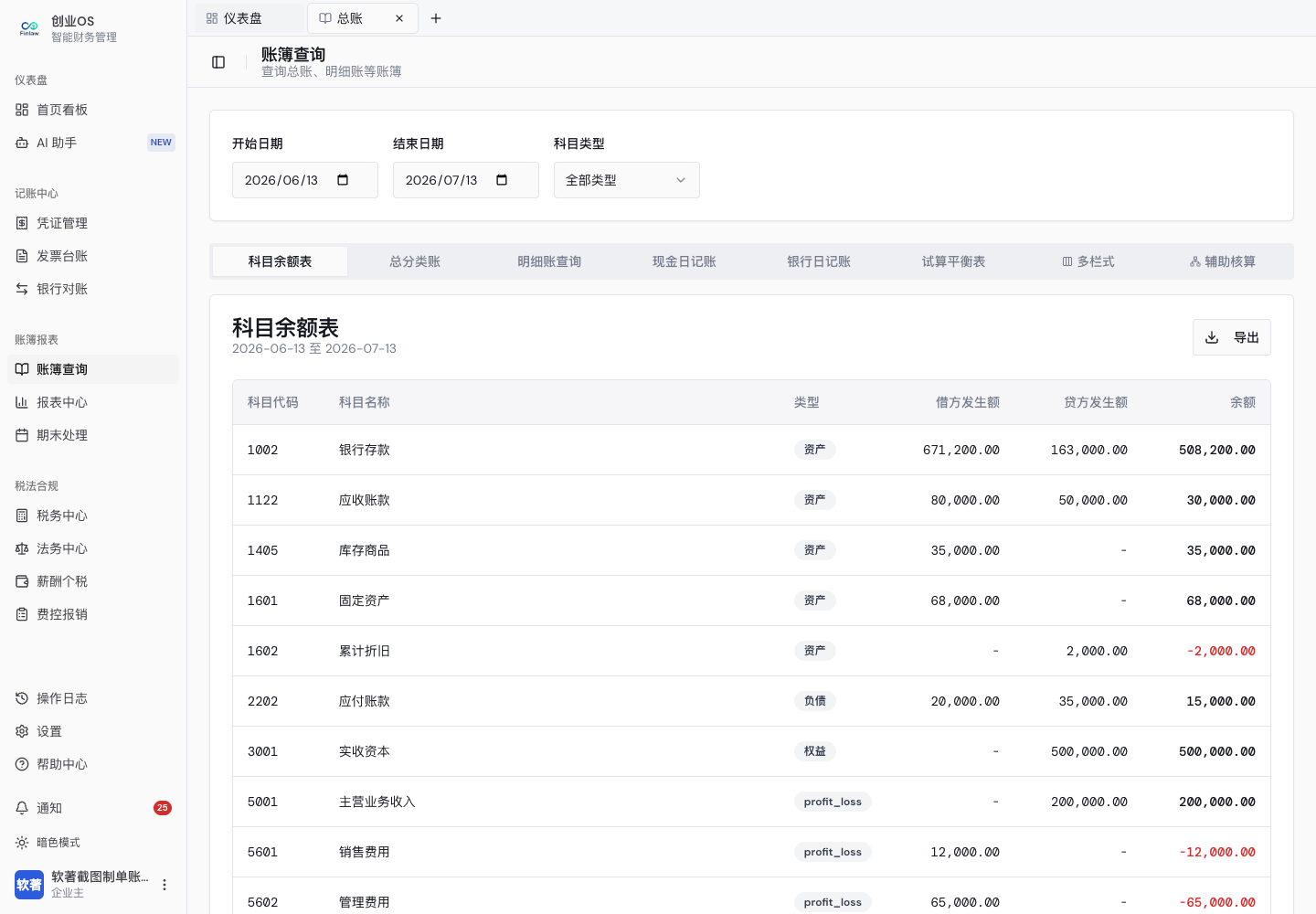1316x914 pixels.
Task: Click the 创业OS logo icon
Action: (x=29, y=28)
